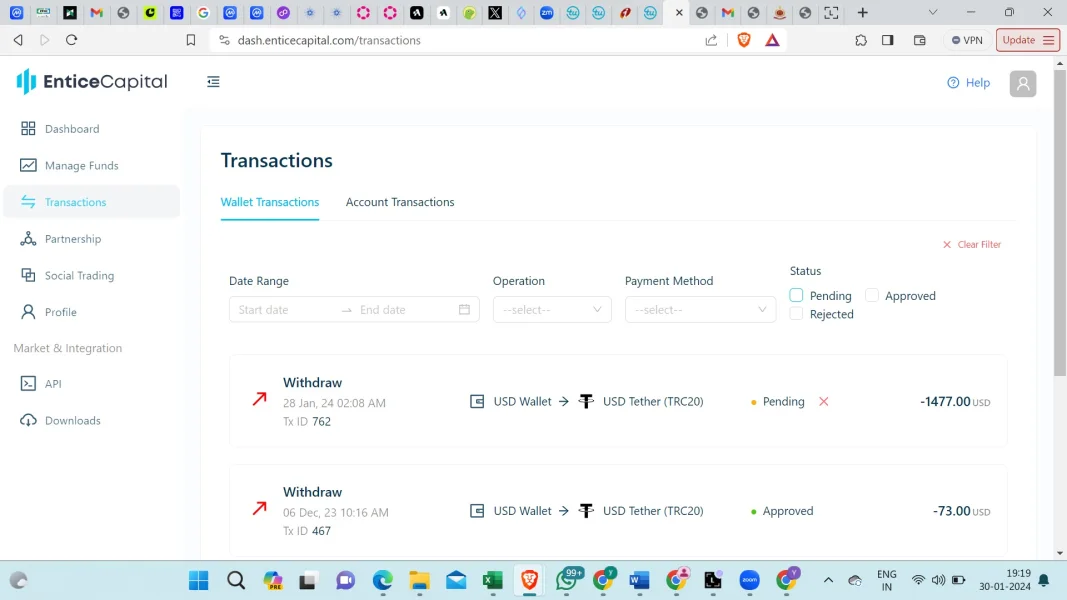The height and width of the screenshot is (600, 1067).
Task: Click the Update button
Action: 1028,40
